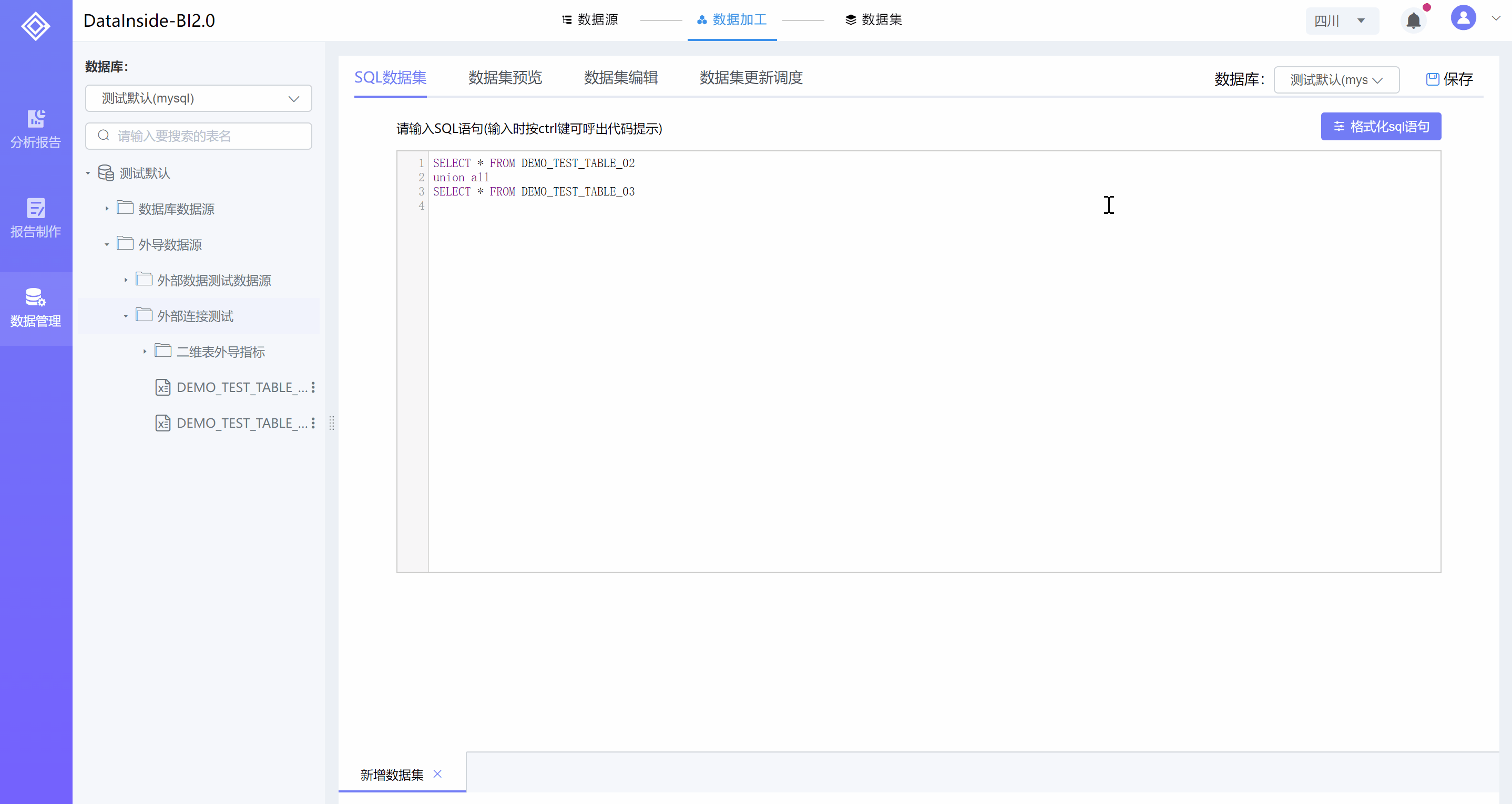Open the 报告制作 sidebar section
1512x804 pixels.
pos(36,218)
